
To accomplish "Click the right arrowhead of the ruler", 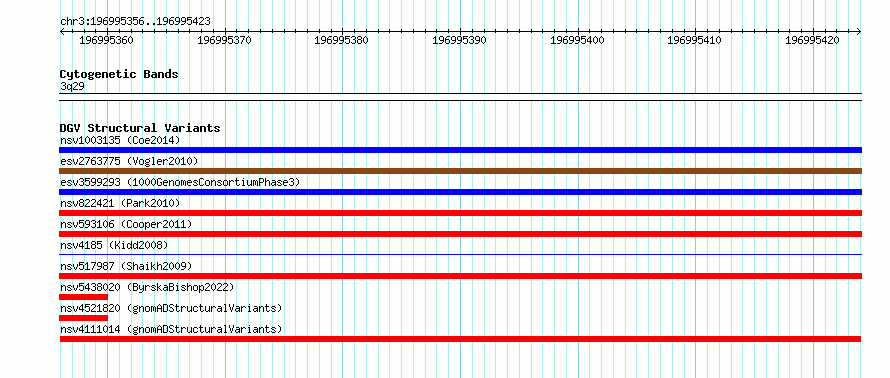I will click(859, 32).
